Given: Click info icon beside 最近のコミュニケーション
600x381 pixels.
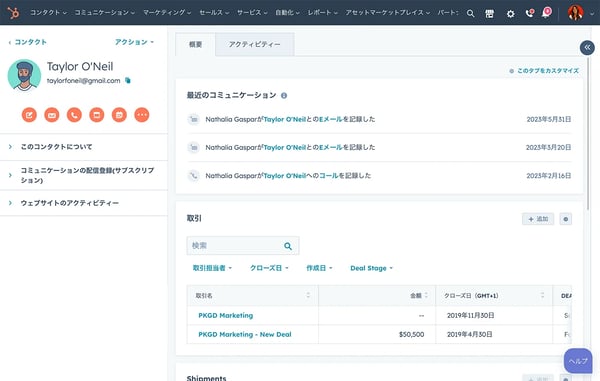Looking at the screenshot, I should pyautogui.click(x=284, y=96).
